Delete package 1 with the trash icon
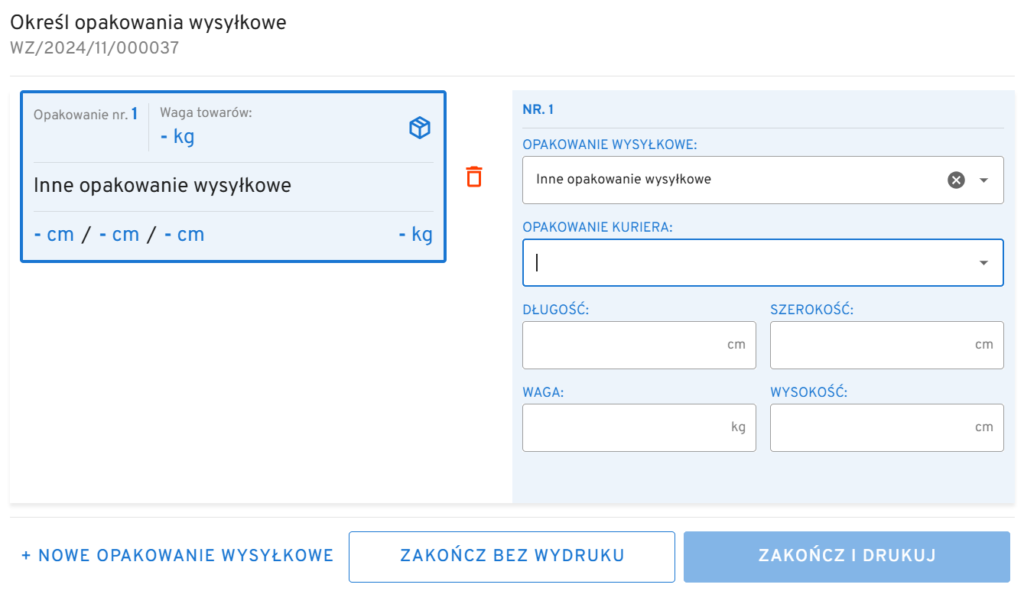 [x=474, y=177]
